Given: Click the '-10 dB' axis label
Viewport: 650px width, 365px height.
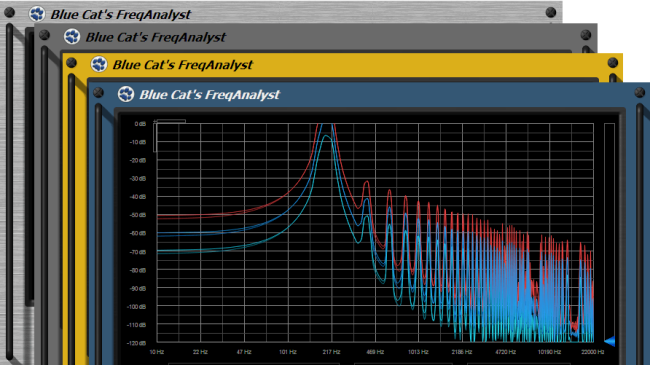Looking at the screenshot, I should coord(138,142).
